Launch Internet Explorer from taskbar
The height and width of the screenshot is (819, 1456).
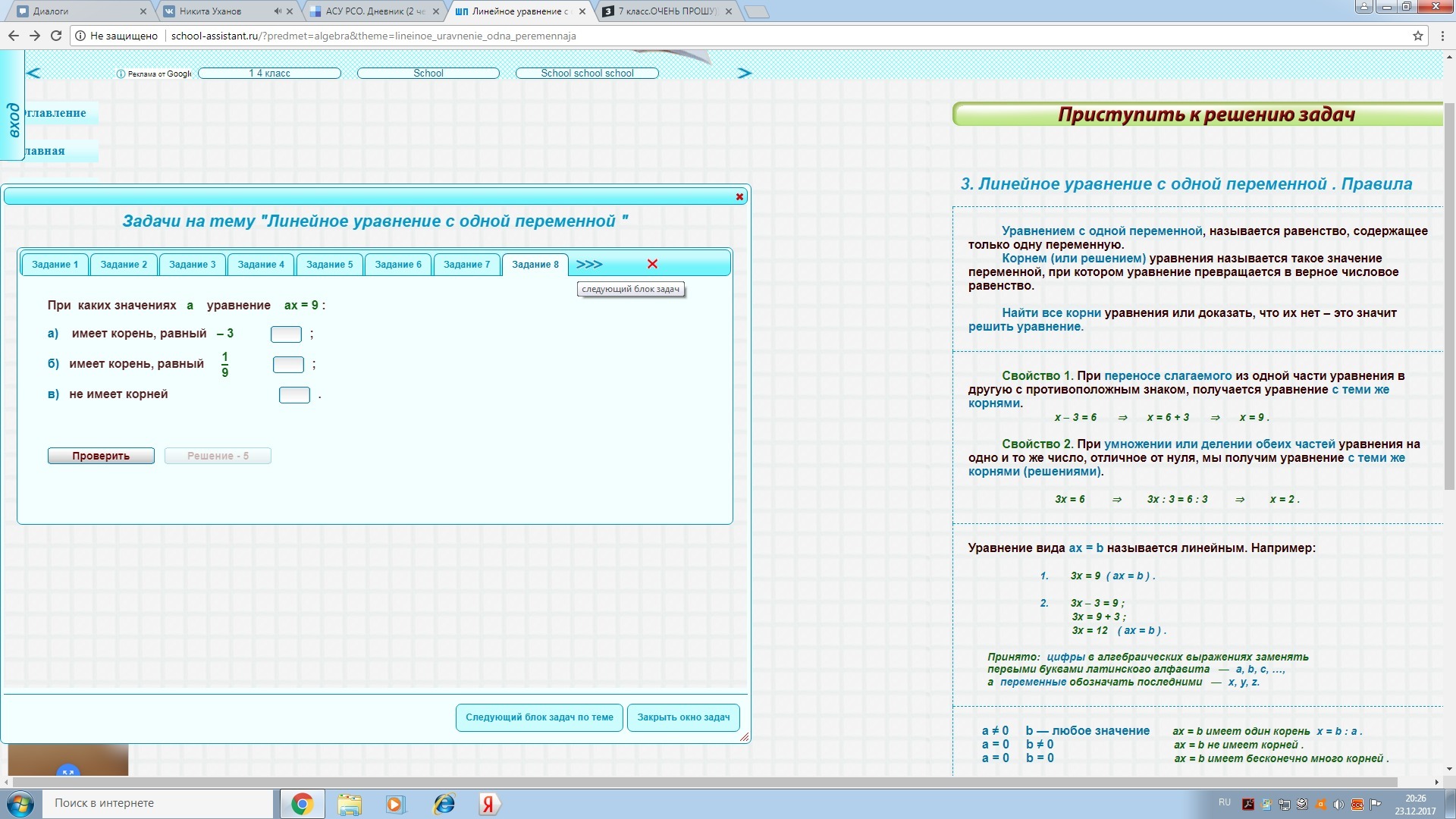pos(444,804)
